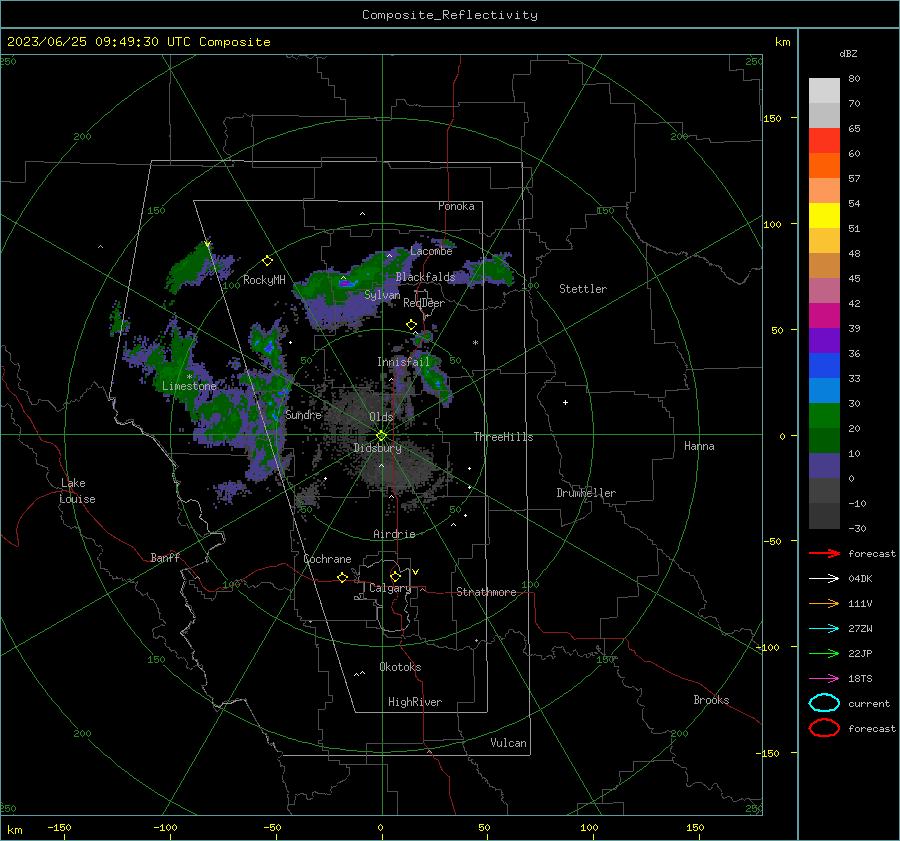Select the Calgary label
The height and width of the screenshot is (841, 900).
click(x=390, y=588)
